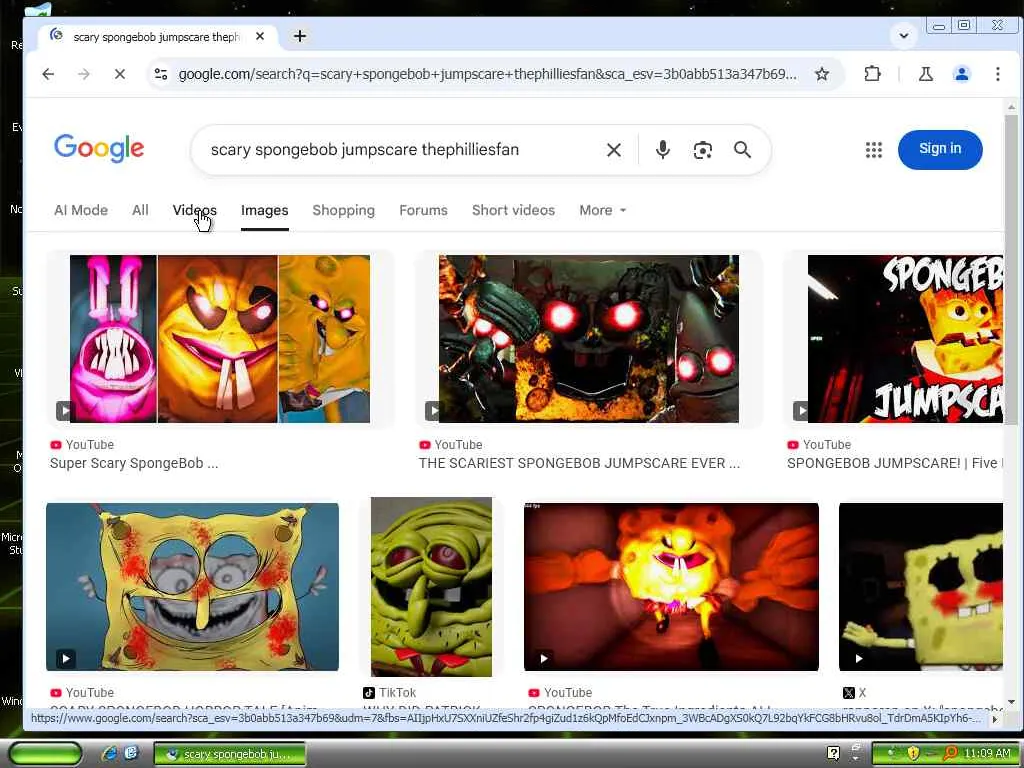Screen dimensions: 1024x768
Task: Search by image with Google Lens
Action: (703, 150)
